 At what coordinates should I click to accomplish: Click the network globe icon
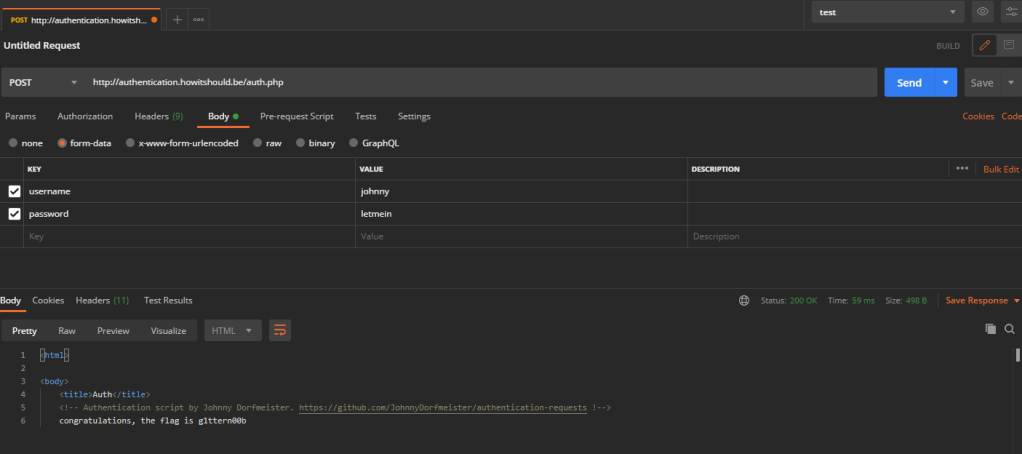pyautogui.click(x=743, y=300)
